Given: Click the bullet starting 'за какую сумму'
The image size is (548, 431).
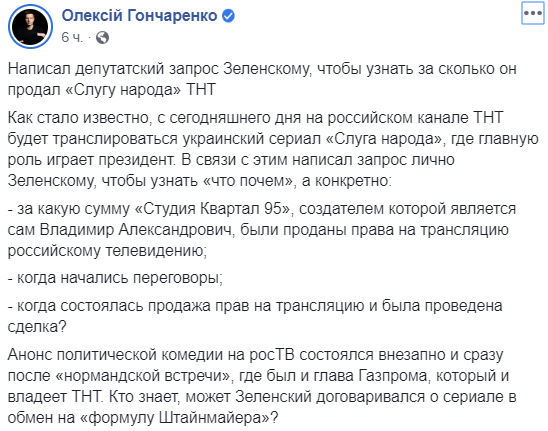Looking at the screenshot, I should (262, 230).
